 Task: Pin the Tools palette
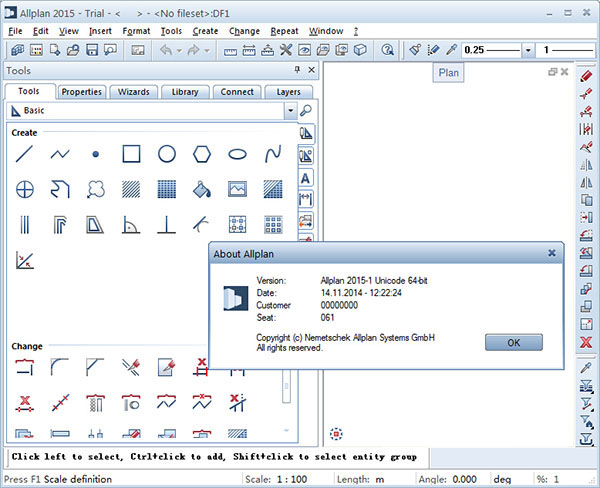[x=297, y=70]
